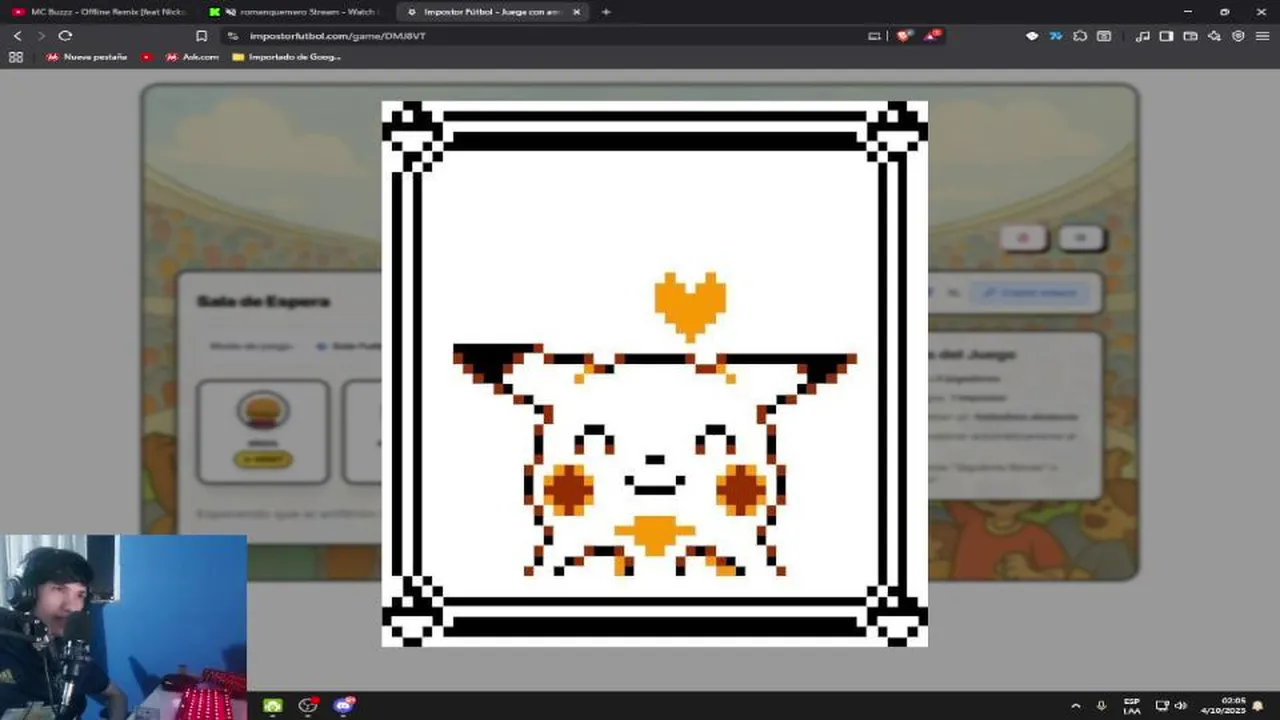Open the workspaces grid icon in bookmarks bar
Screen dimensions: 1280x720
point(15,57)
